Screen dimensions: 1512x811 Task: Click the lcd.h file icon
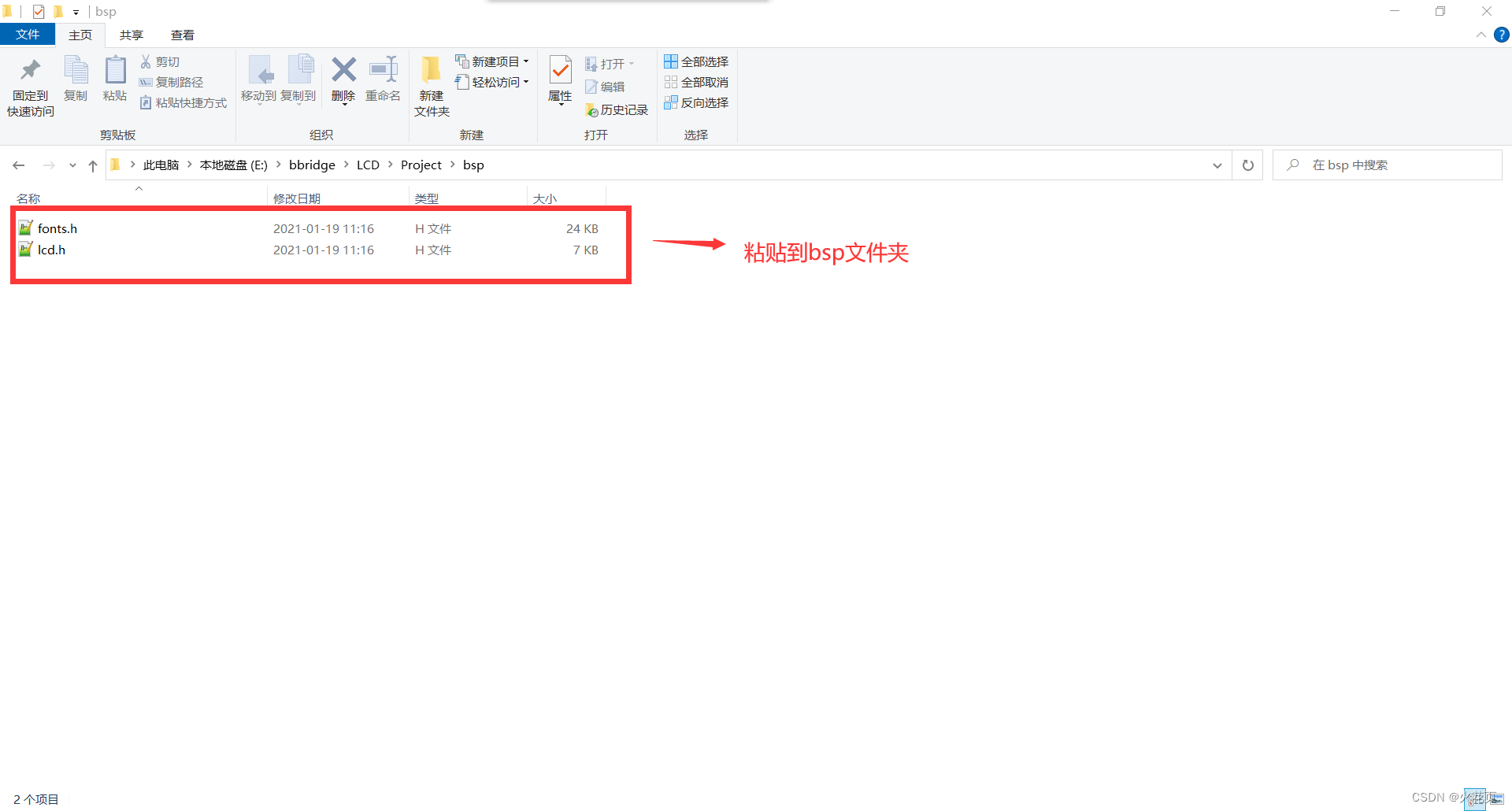pos(26,250)
